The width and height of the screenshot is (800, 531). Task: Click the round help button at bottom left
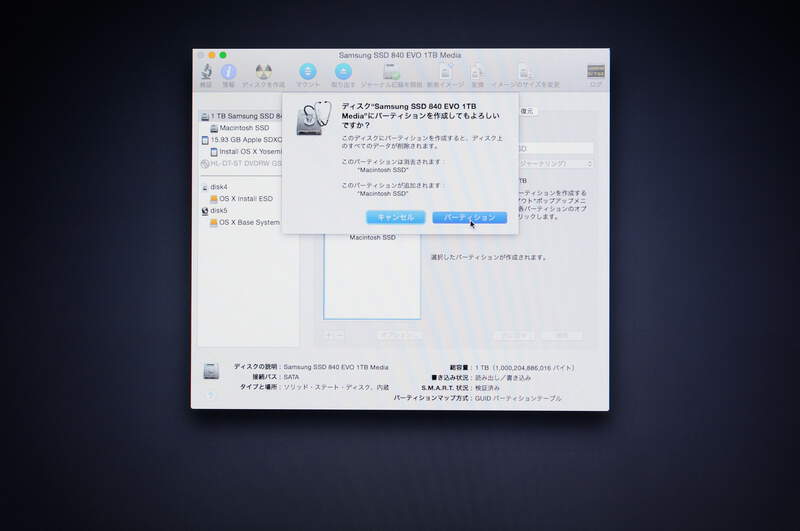pos(211,395)
